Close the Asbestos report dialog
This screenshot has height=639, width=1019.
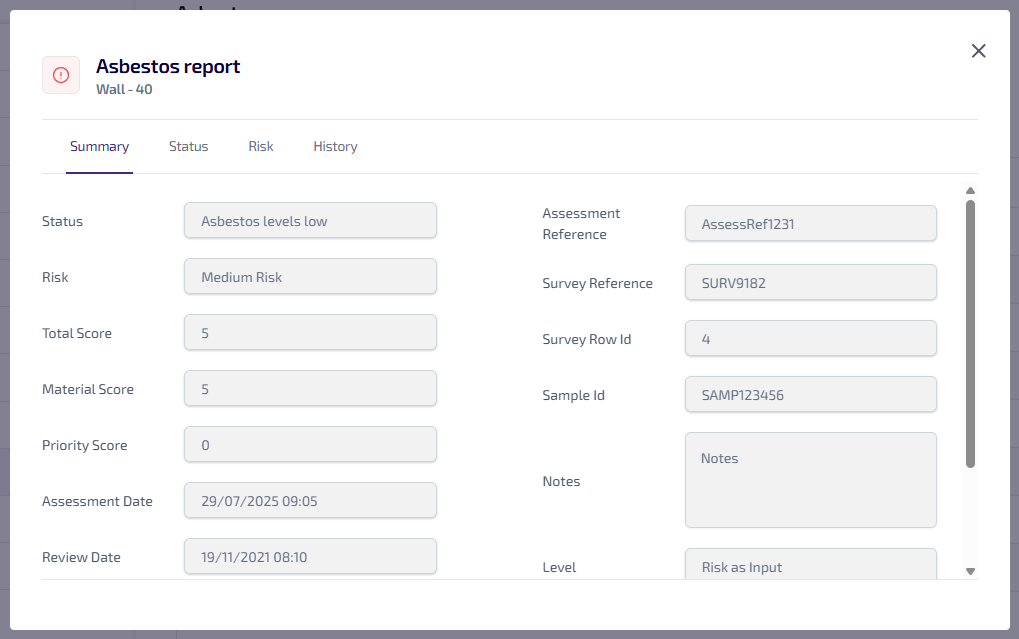(978, 51)
